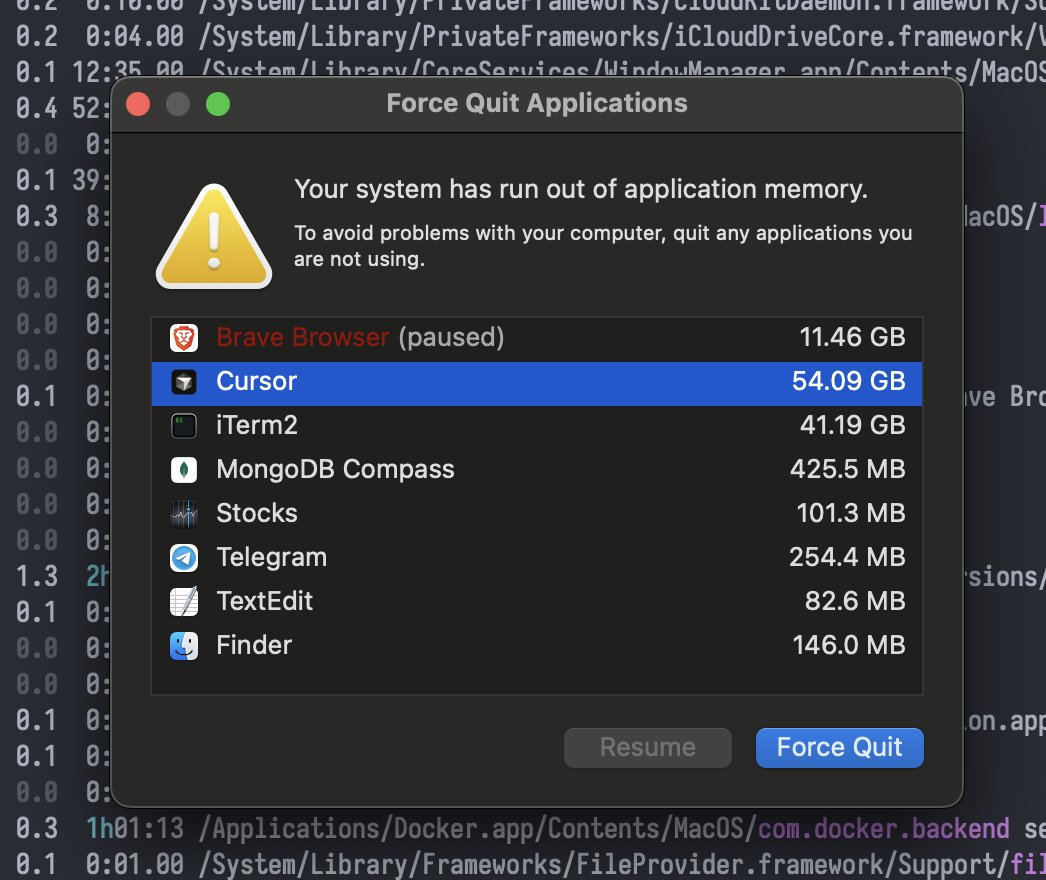This screenshot has height=880, width=1046.
Task: Click the TextEdit notepad icon
Action: coord(183,602)
